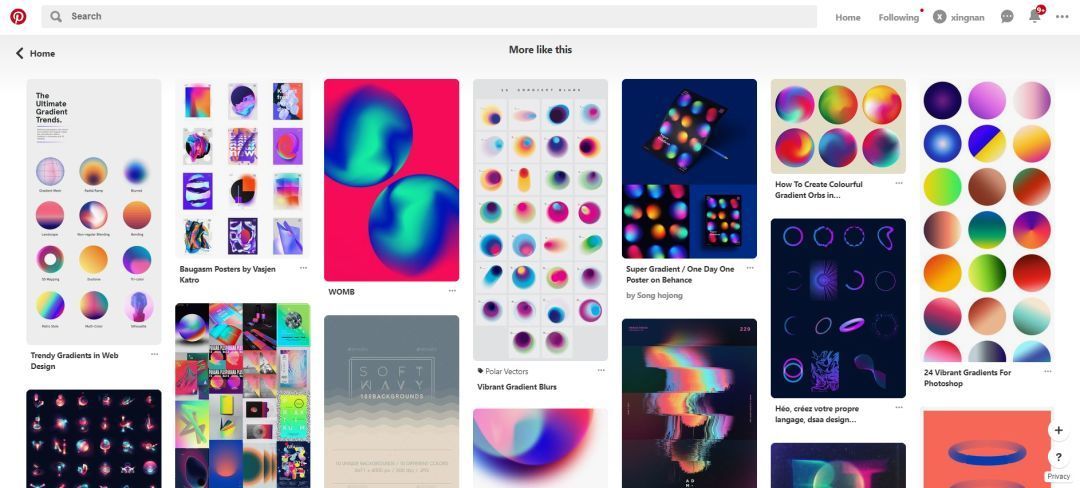This screenshot has height=488, width=1080.
Task: Open the messages chat bubble icon
Action: [x=1007, y=17]
